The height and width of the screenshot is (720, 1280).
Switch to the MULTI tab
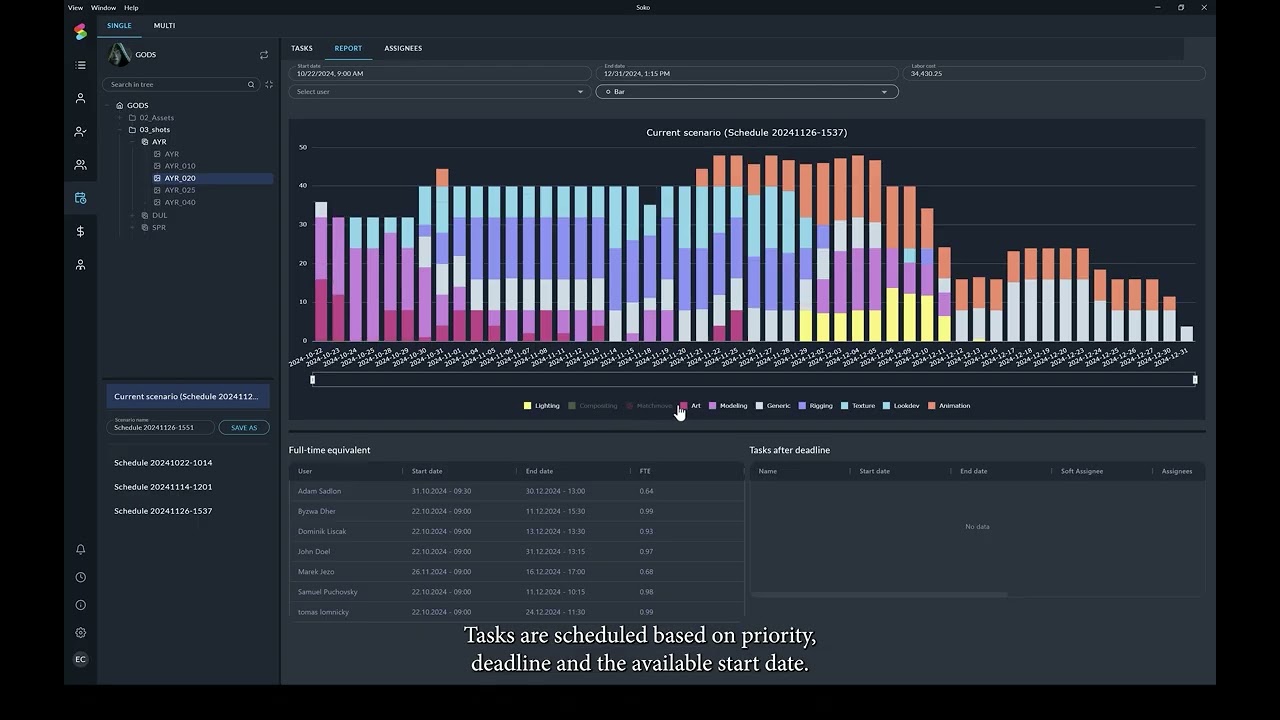[x=164, y=26]
